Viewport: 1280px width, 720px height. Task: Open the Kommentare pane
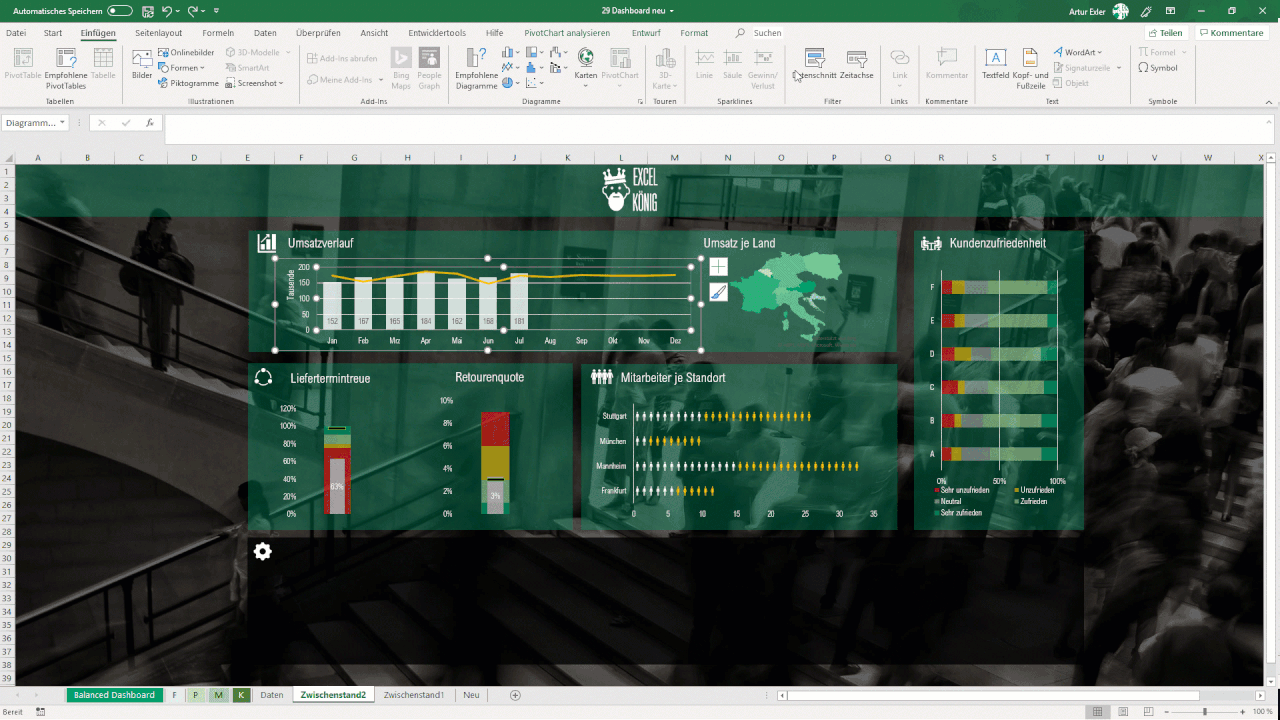[x=1230, y=31]
